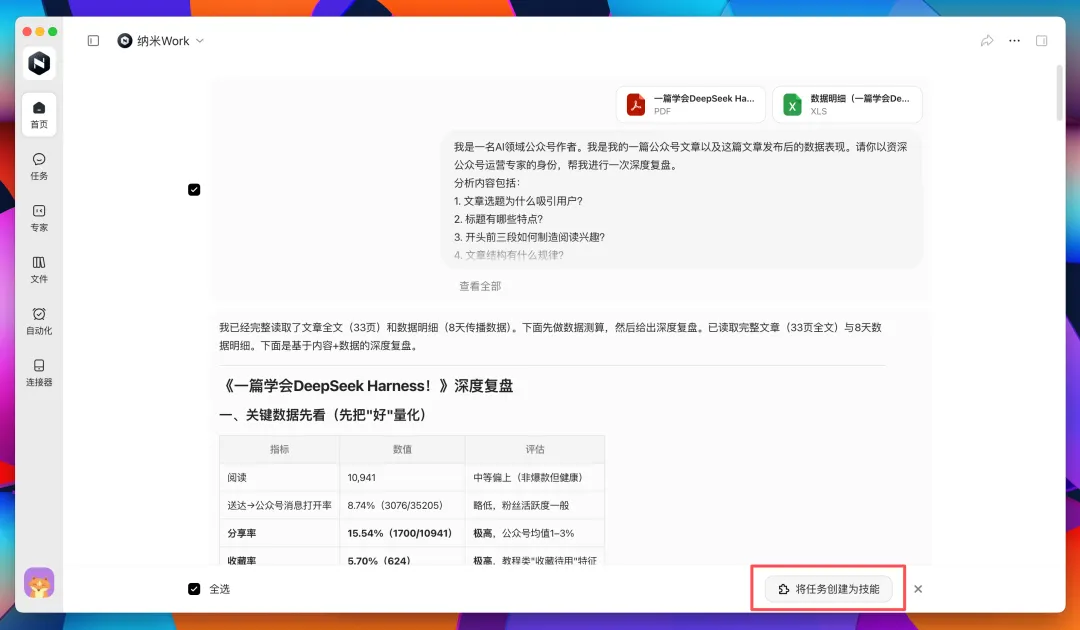
Task: Open the 专家 experts sidebar icon
Action: pos(39,218)
